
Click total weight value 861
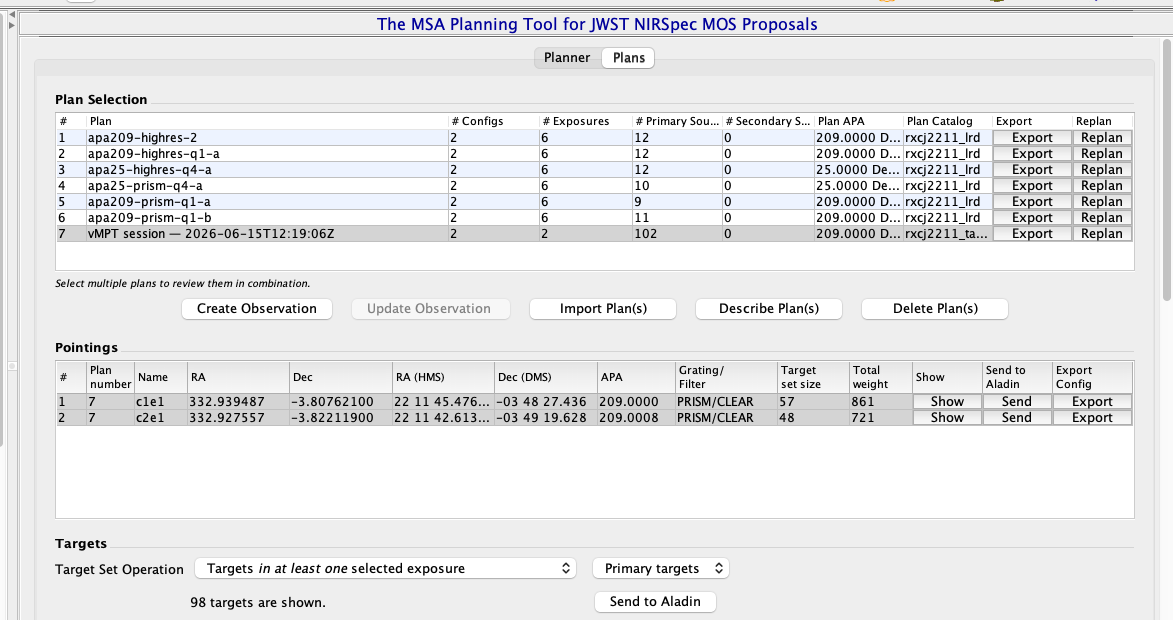880,402
